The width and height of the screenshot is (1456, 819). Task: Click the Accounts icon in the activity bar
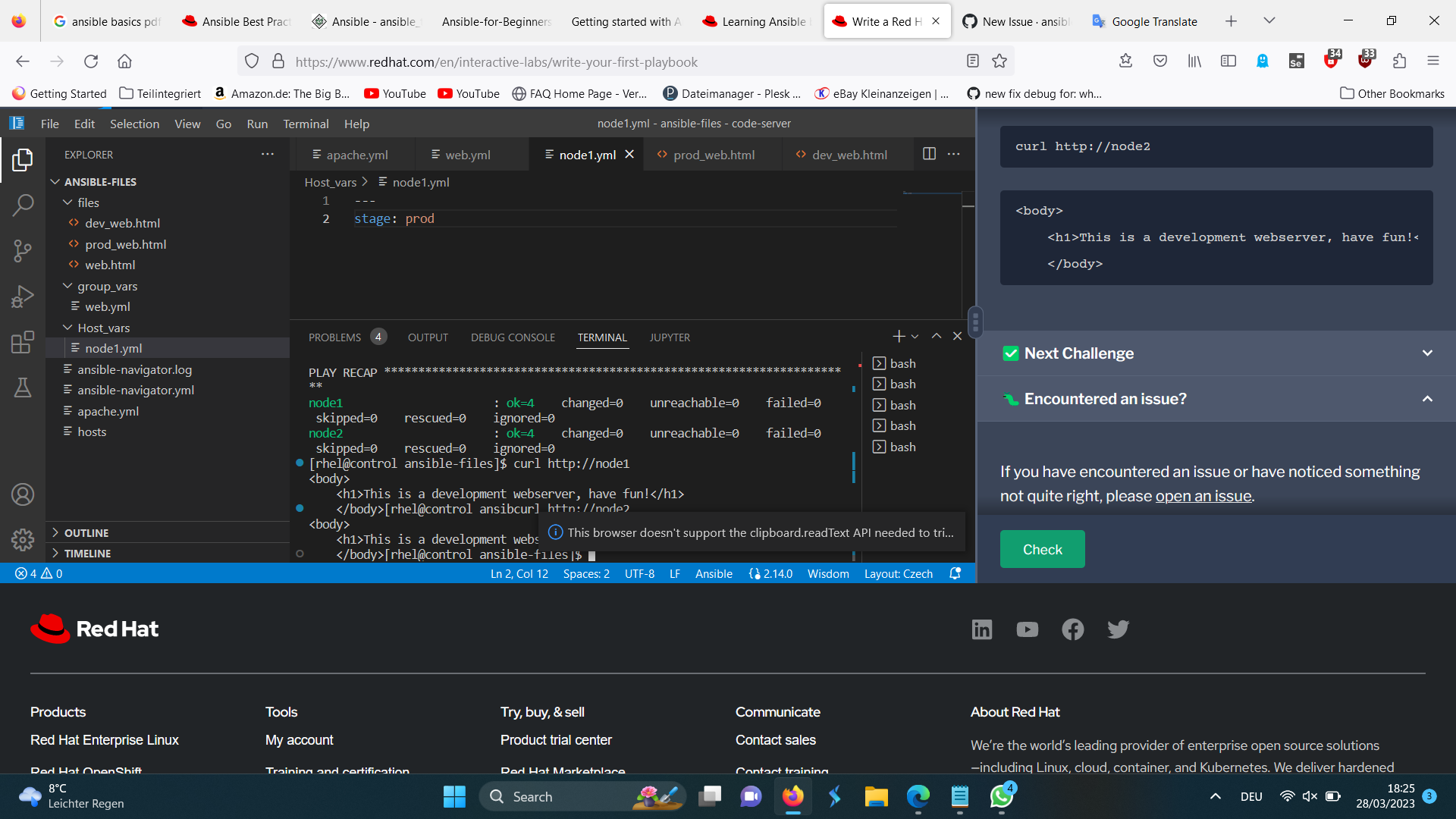pyautogui.click(x=23, y=494)
